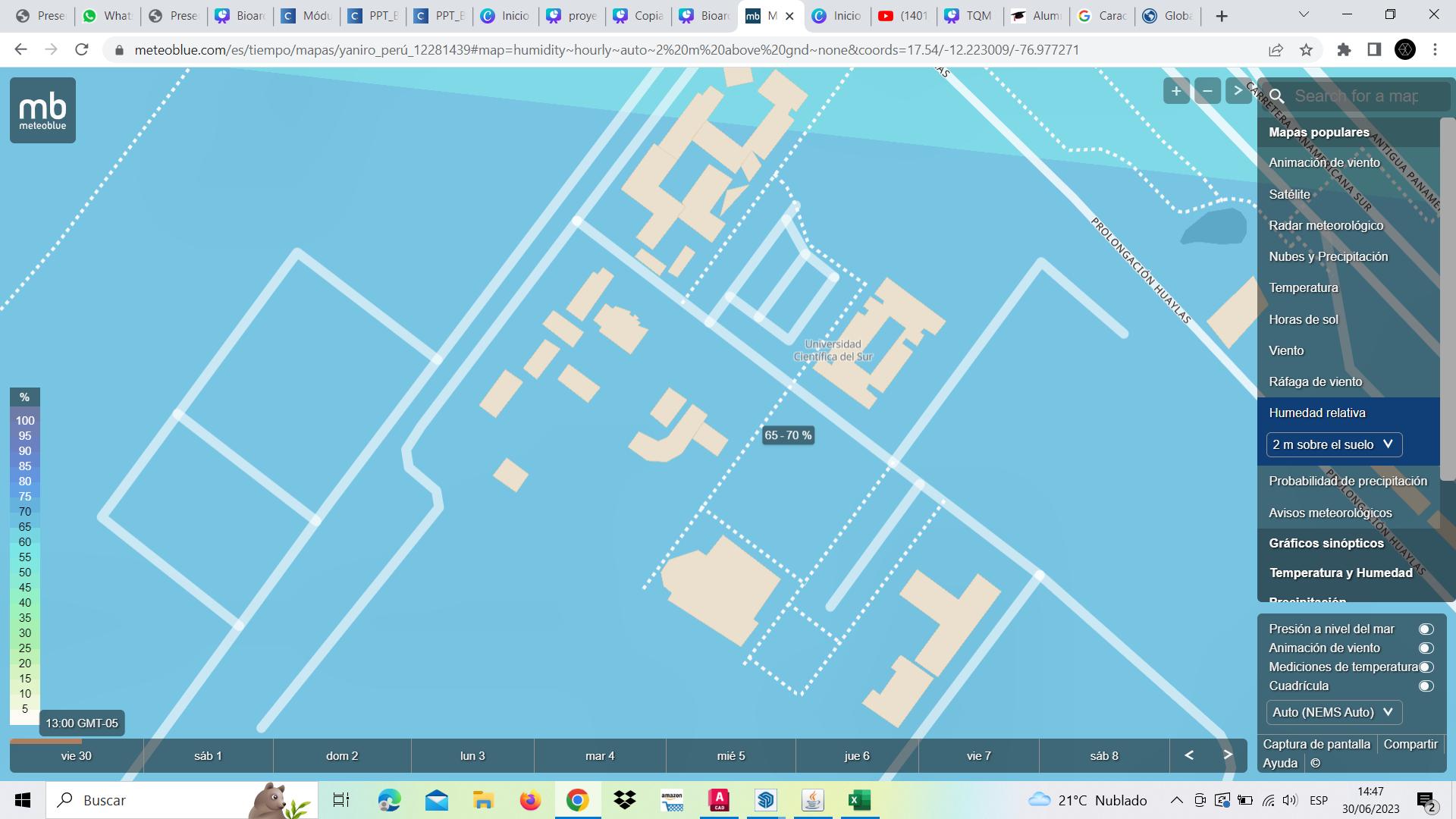1456x819 pixels.
Task: Open Mail app from taskbar
Action: (x=436, y=800)
